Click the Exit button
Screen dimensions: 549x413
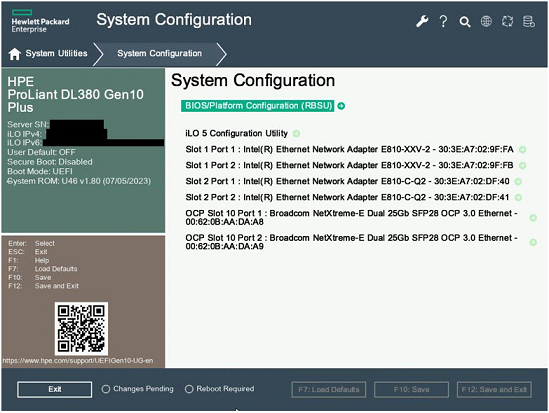(x=55, y=389)
